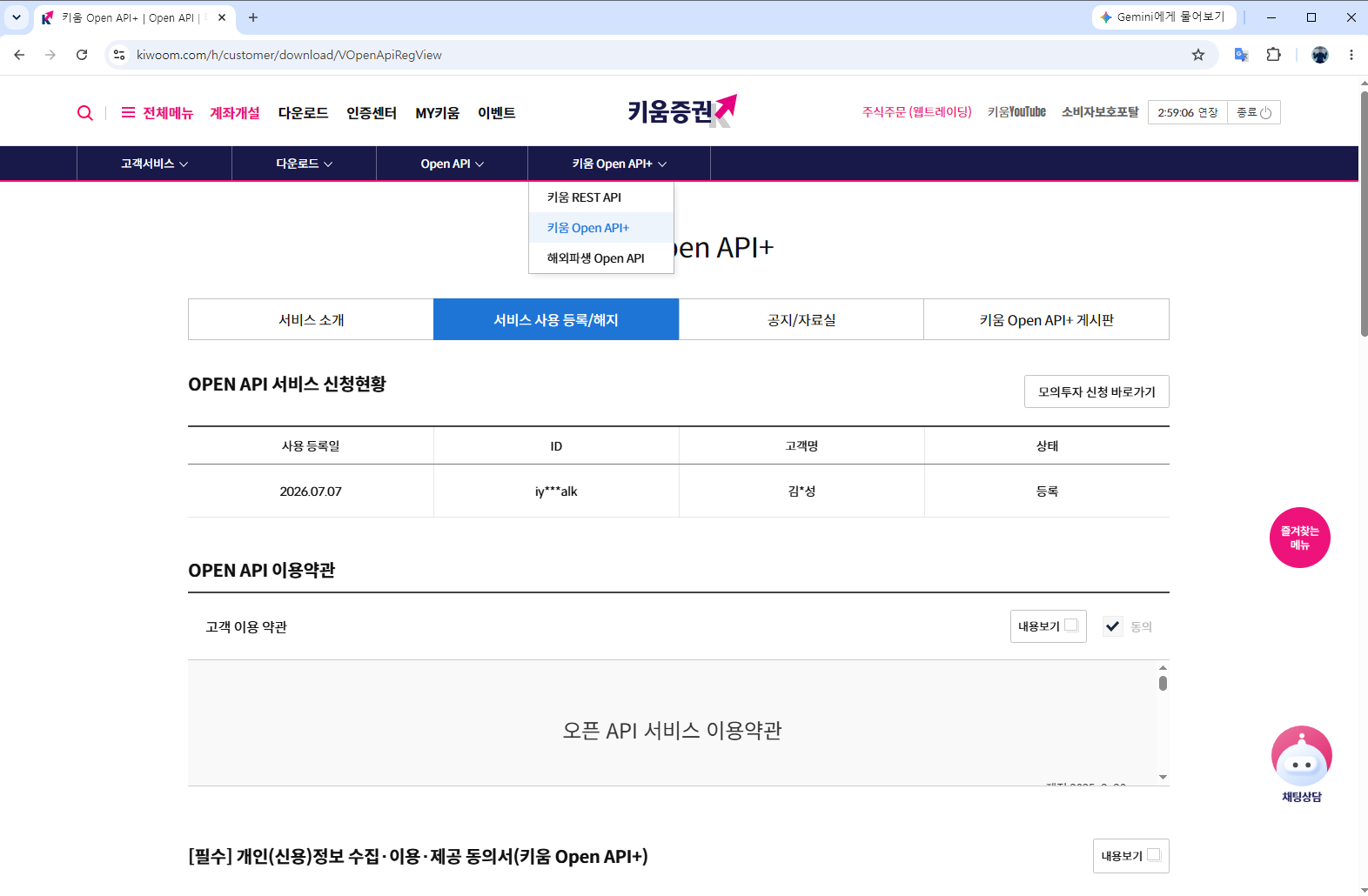Select 키움 REST API from the dropdown
Viewport: 1368px width, 896px height.
point(601,197)
